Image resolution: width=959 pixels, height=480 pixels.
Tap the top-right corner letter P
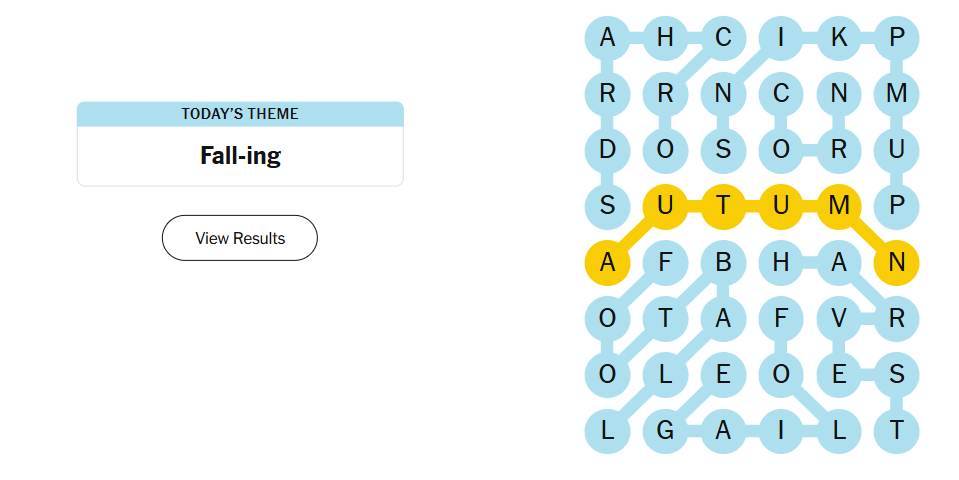[x=897, y=38]
